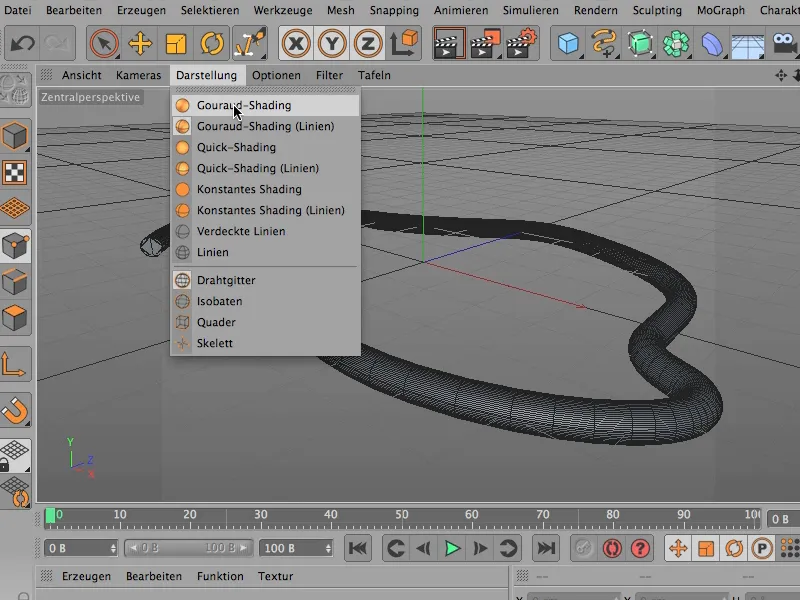Activate the Move tool in top toolbar
The image size is (800, 600).
click(140, 43)
